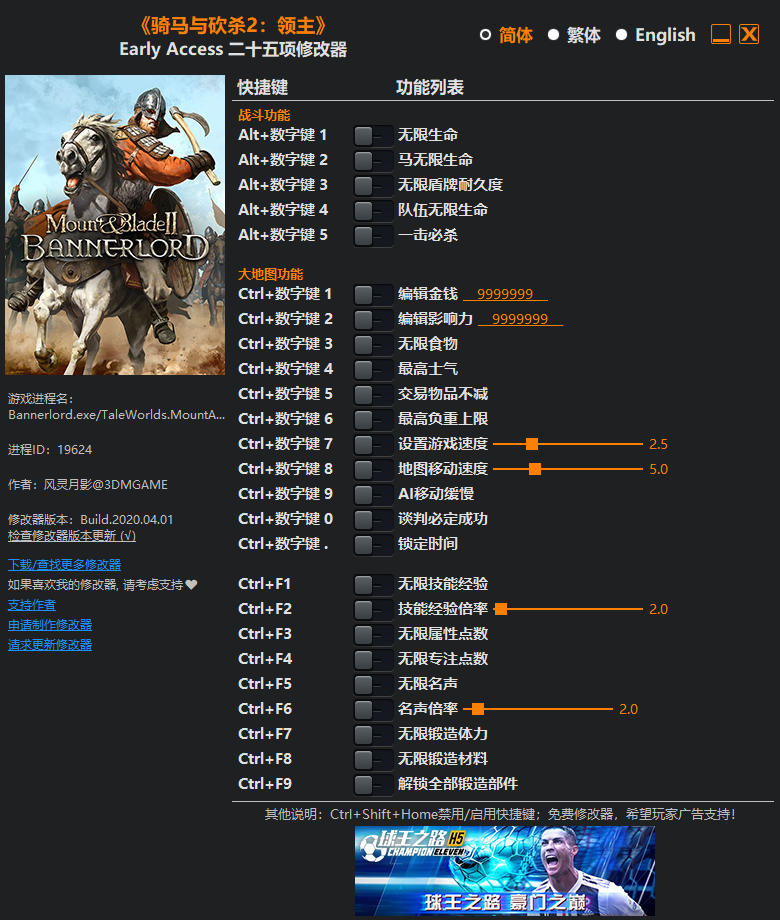Click the 快捷键 column header

point(262,87)
